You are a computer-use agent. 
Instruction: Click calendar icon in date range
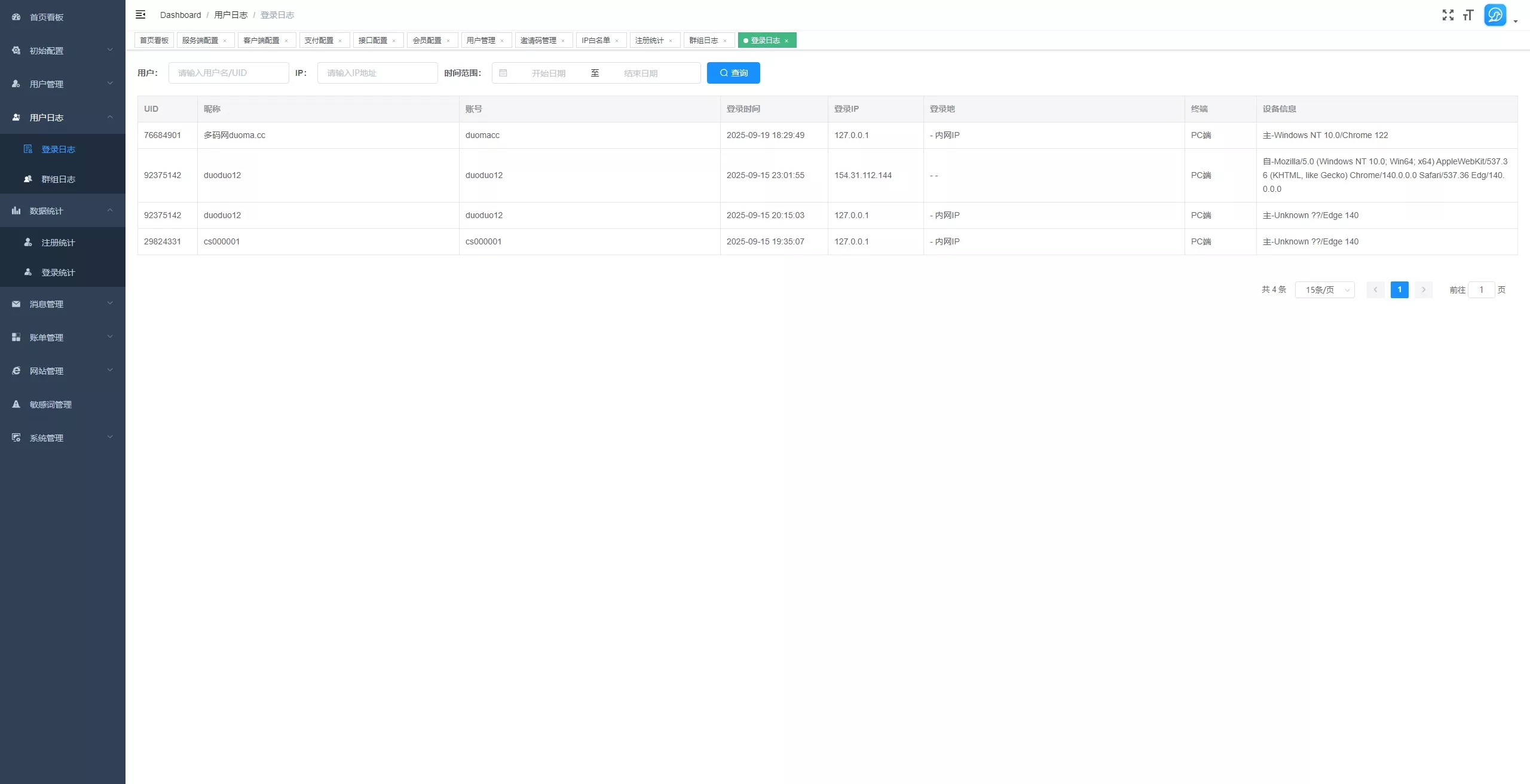503,73
